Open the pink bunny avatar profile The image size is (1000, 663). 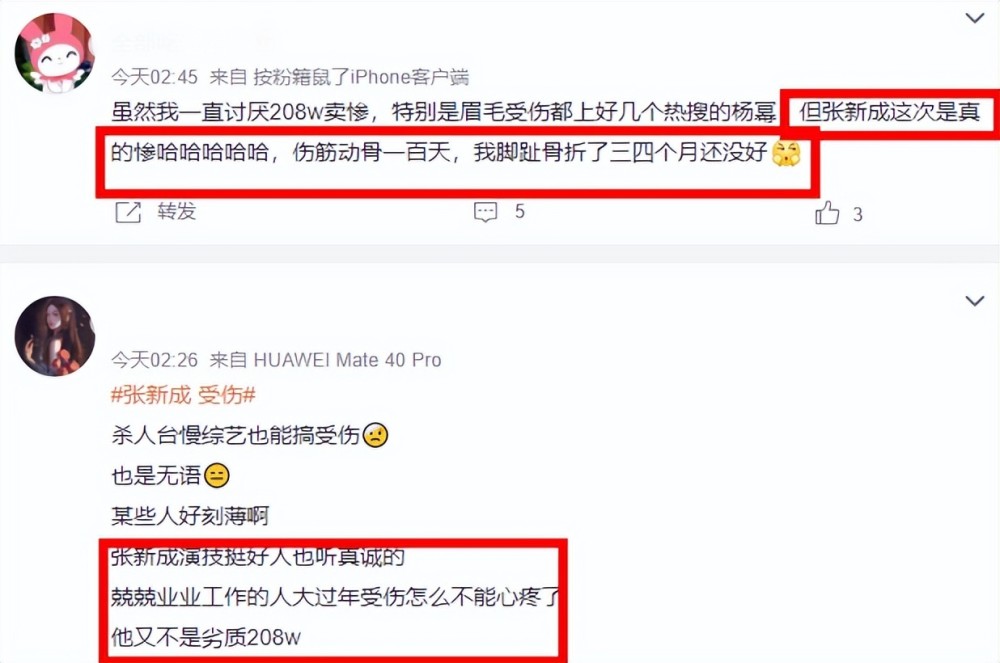point(55,53)
